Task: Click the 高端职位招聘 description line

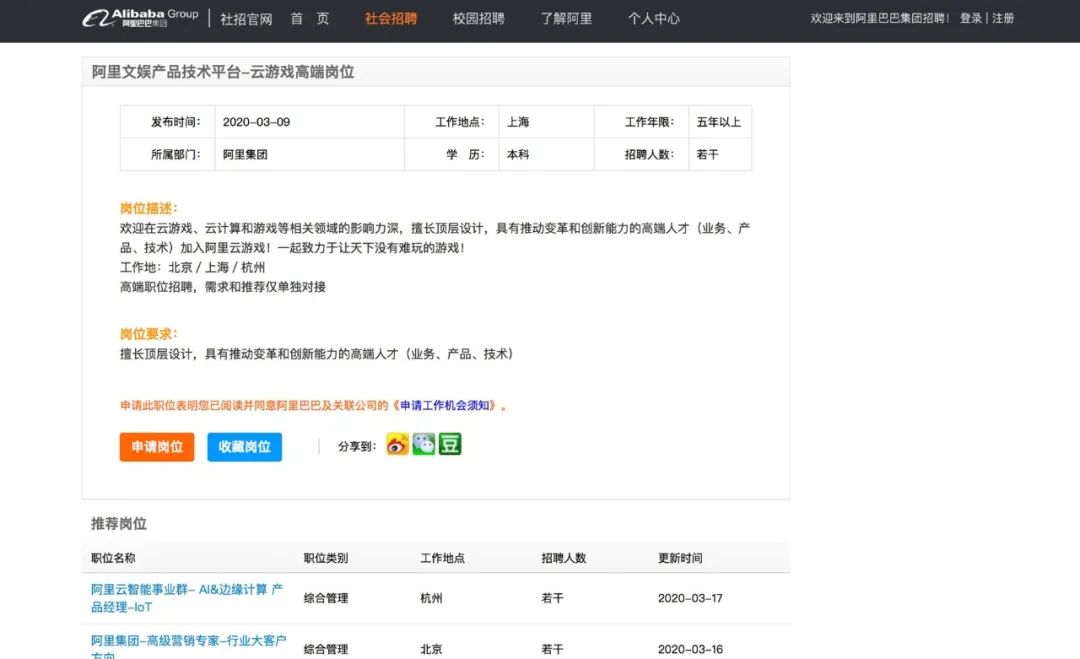Action: [223, 286]
